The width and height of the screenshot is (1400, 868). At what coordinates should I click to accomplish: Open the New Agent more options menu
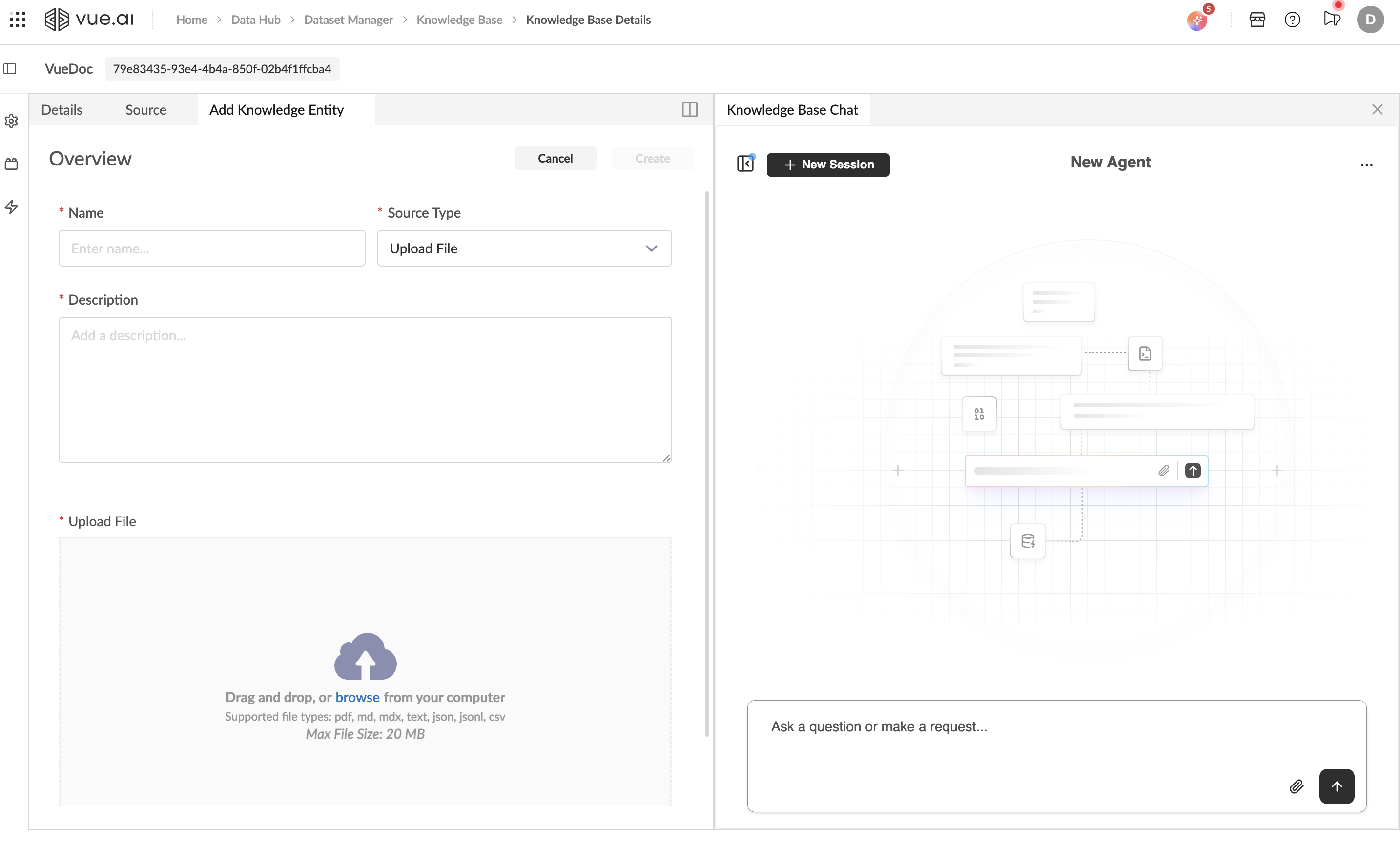tap(1366, 165)
